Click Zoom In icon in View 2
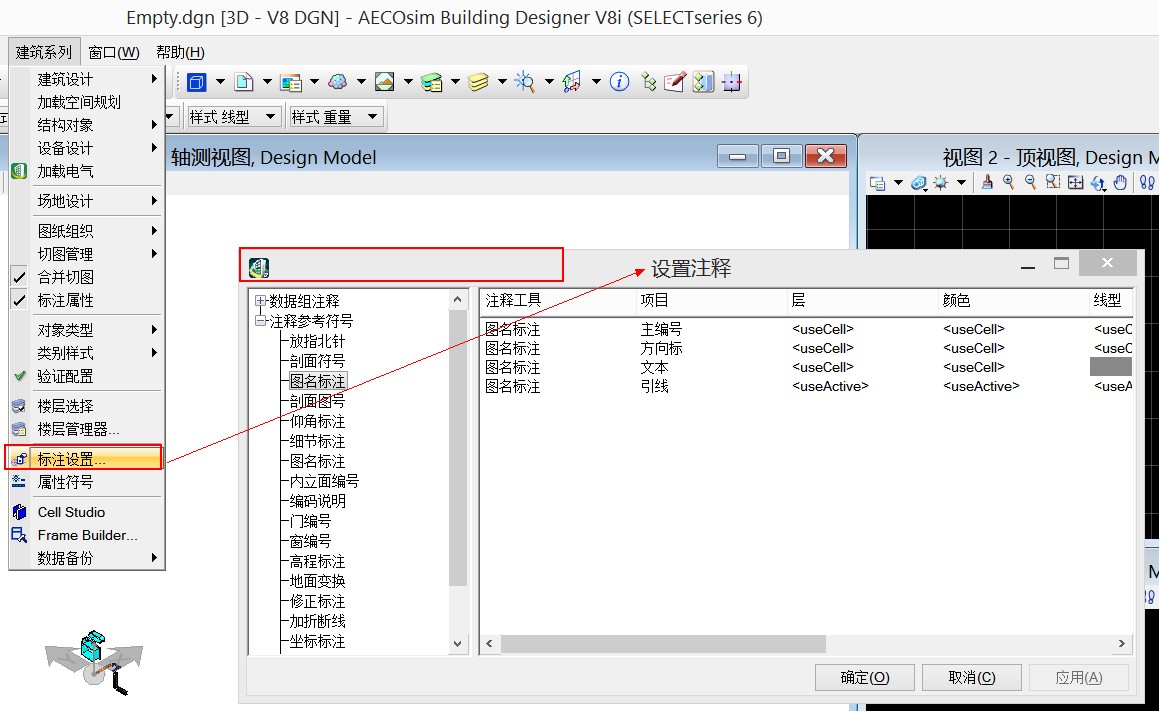1159x711 pixels. [x=1008, y=183]
